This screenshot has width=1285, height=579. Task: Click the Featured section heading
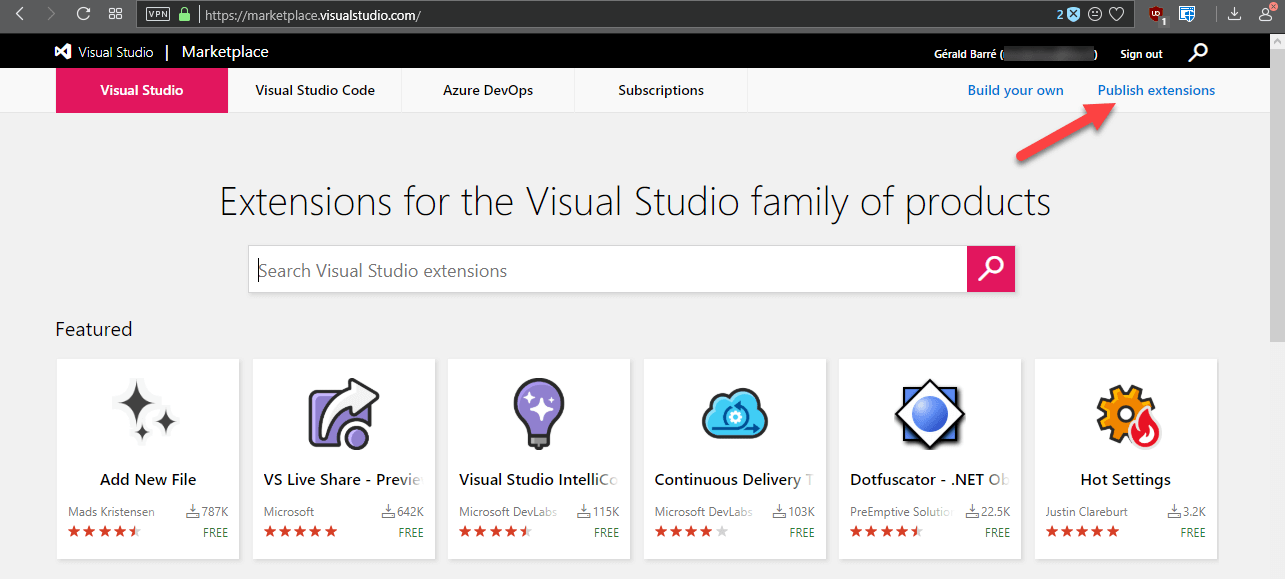point(94,329)
